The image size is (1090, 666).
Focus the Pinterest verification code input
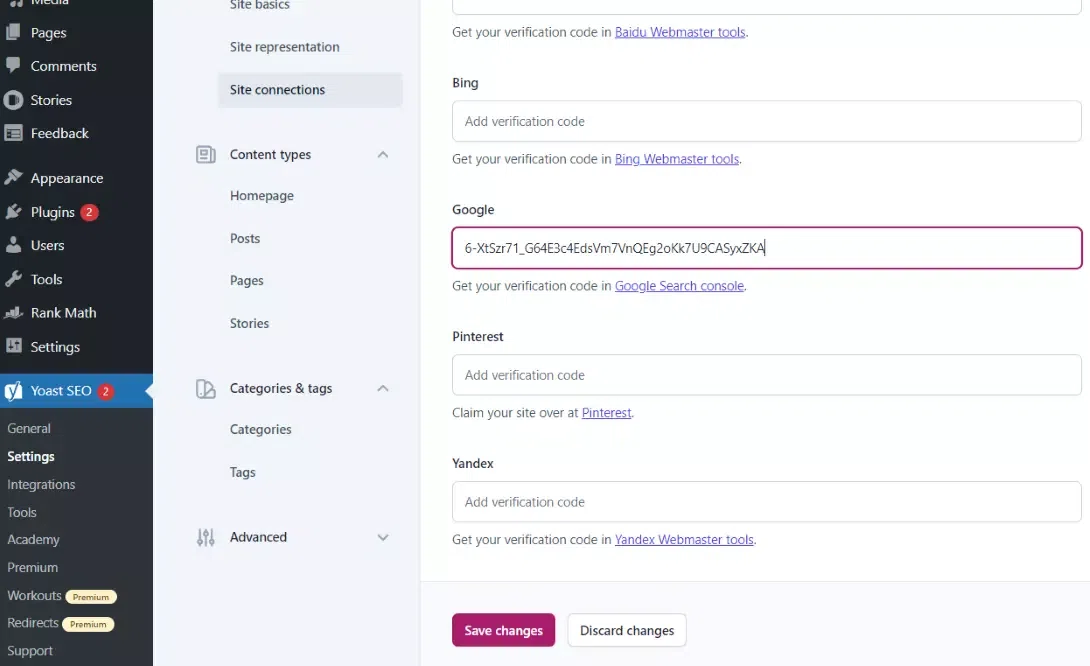[x=766, y=375]
